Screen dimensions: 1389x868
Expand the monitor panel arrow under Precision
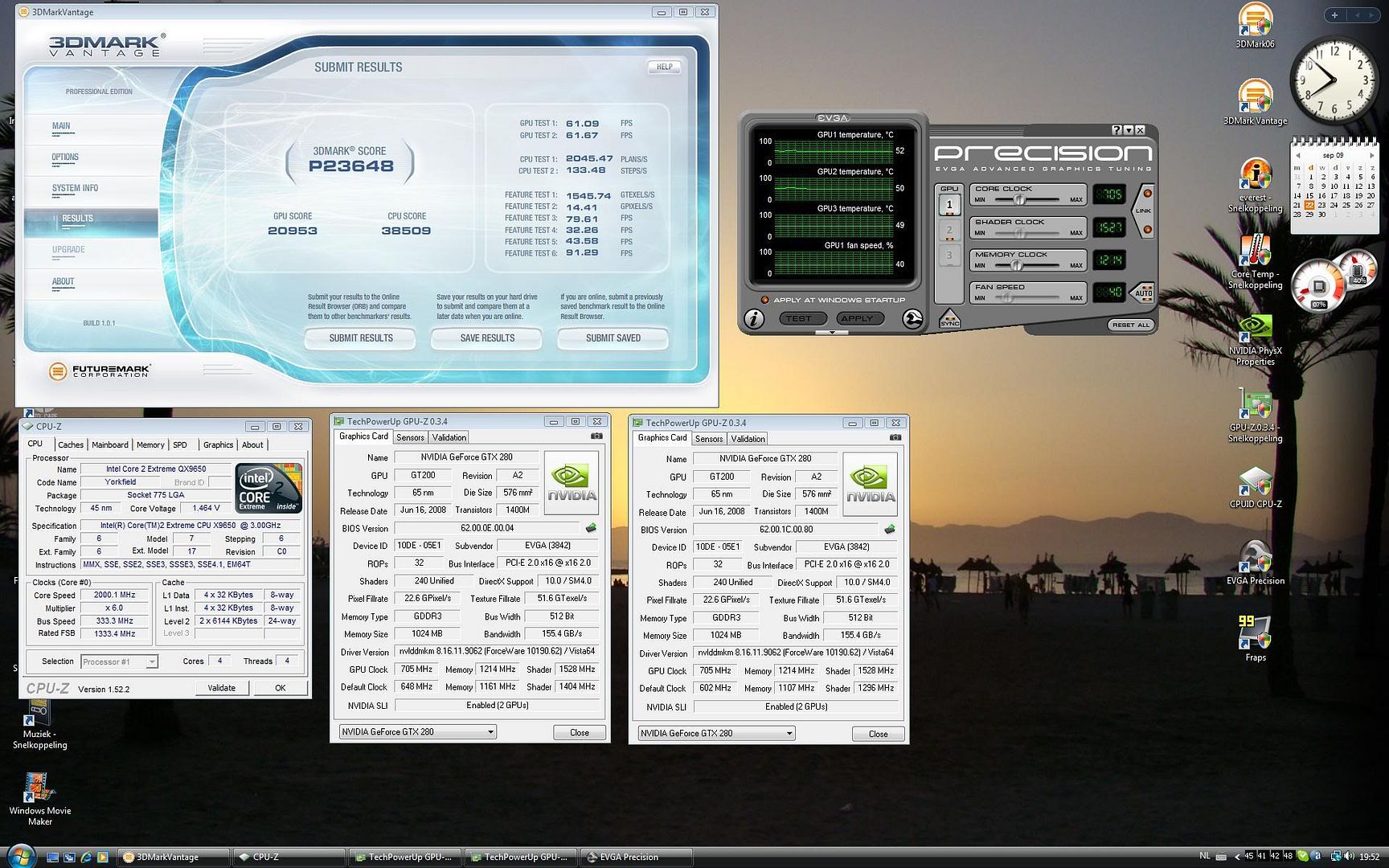pyautogui.click(x=831, y=332)
